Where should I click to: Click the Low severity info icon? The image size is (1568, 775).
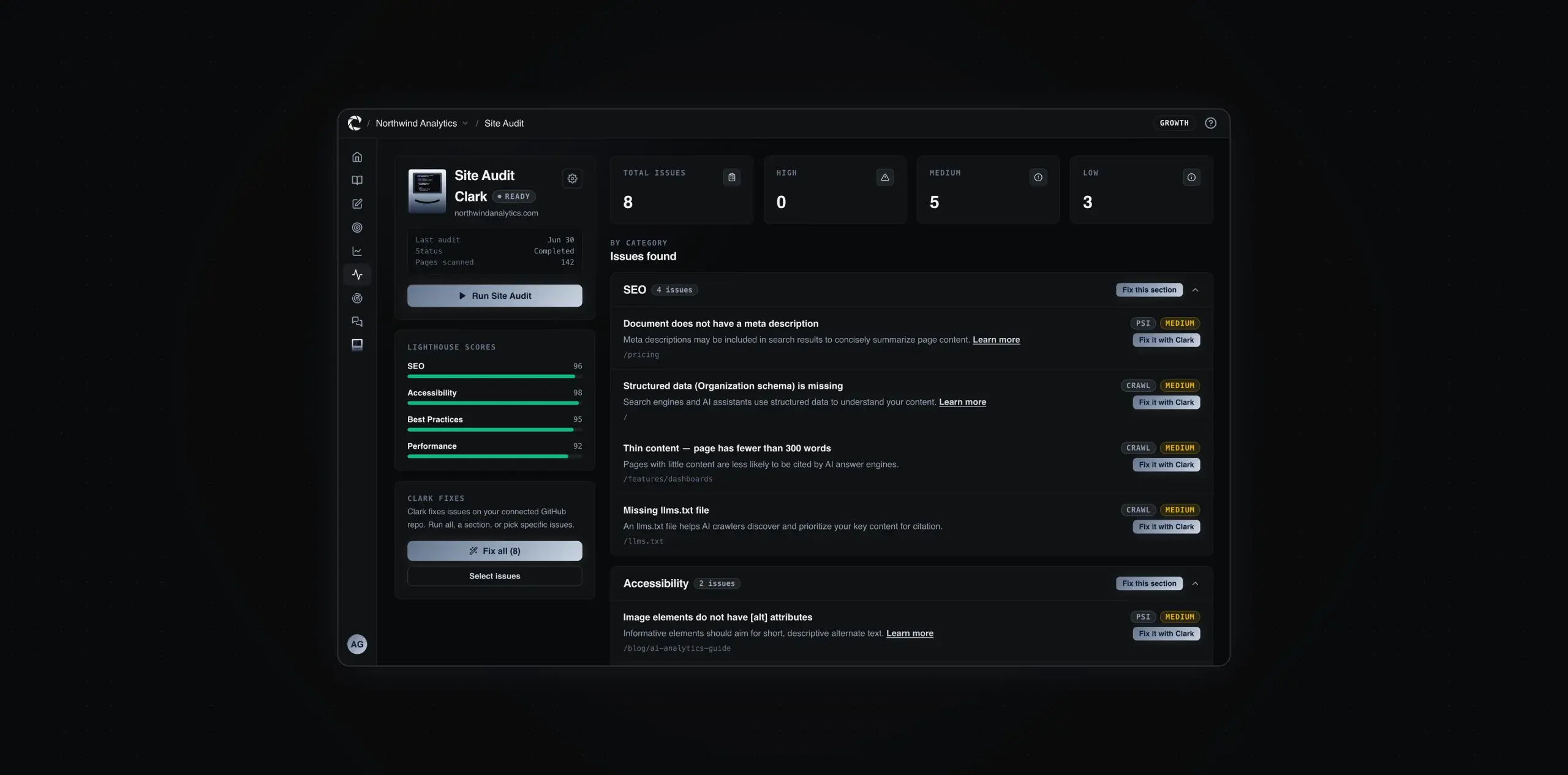point(1191,178)
